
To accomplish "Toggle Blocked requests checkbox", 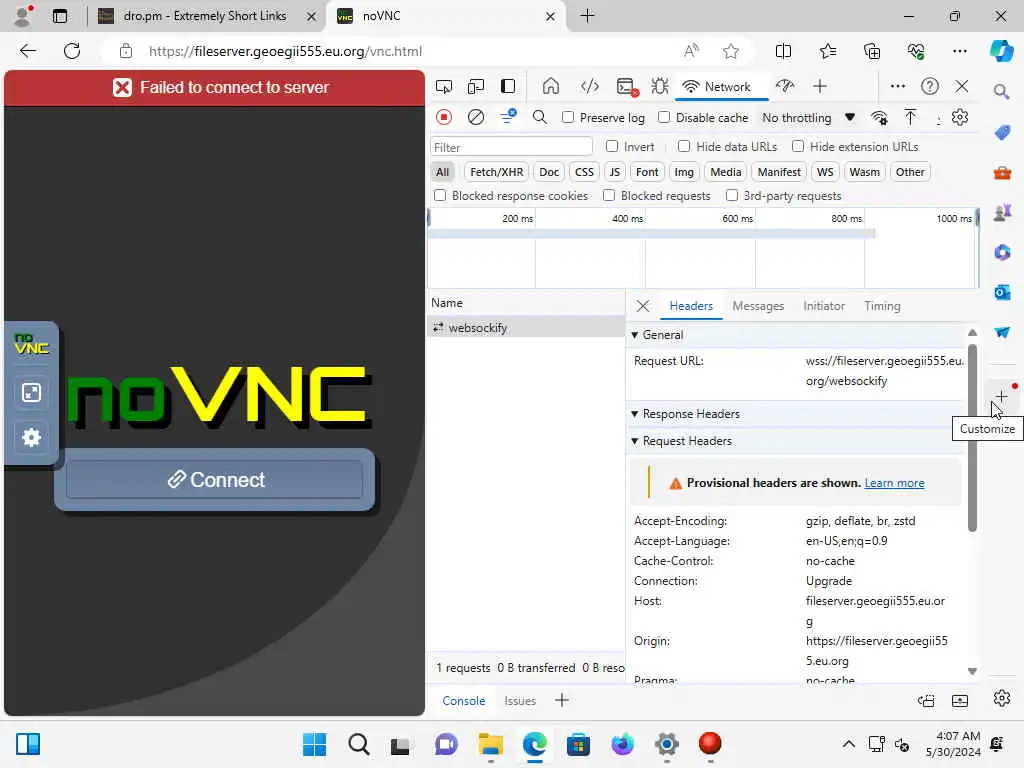I will click(609, 195).
